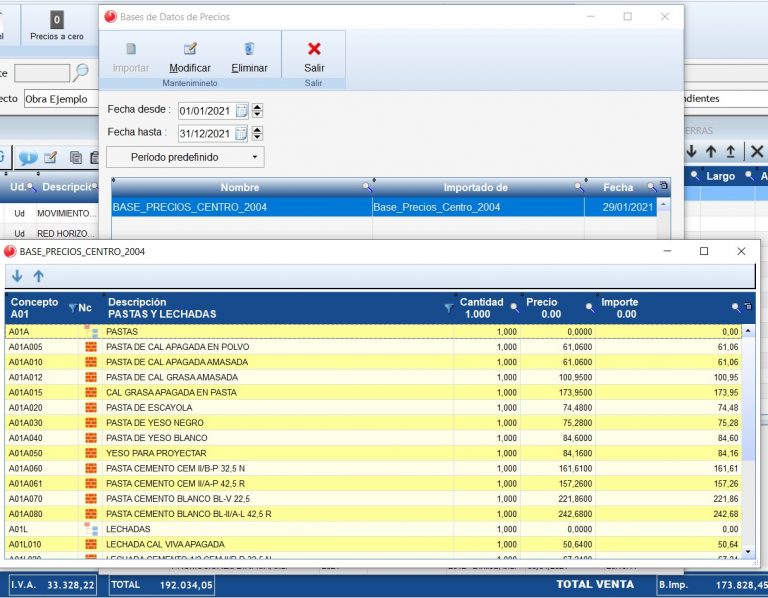Select row PASTA DE YESO NEGRO
The height and width of the screenshot is (598, 768).
pos(373,423)
